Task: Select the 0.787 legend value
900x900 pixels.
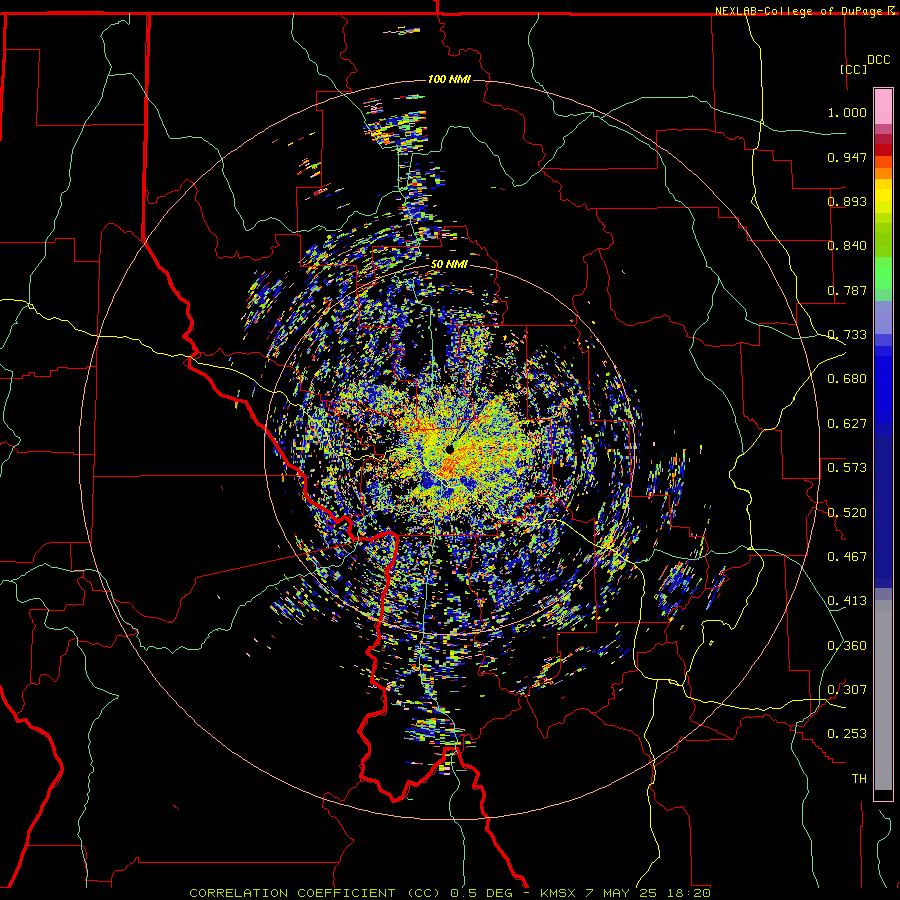Action: tap(847, 290)
